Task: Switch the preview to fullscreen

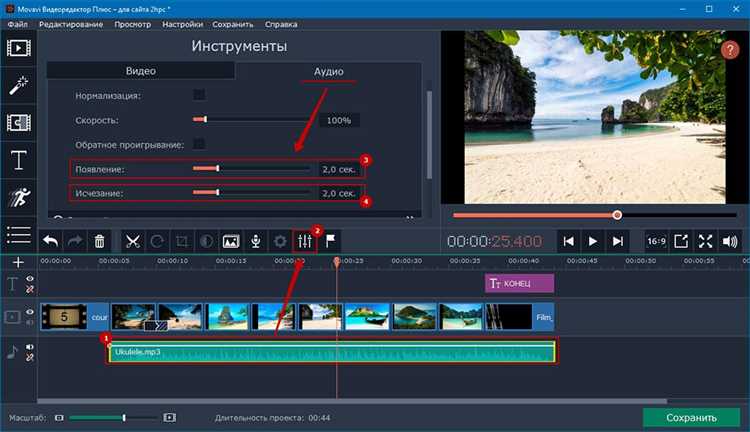Action: [x=706, y=241]
